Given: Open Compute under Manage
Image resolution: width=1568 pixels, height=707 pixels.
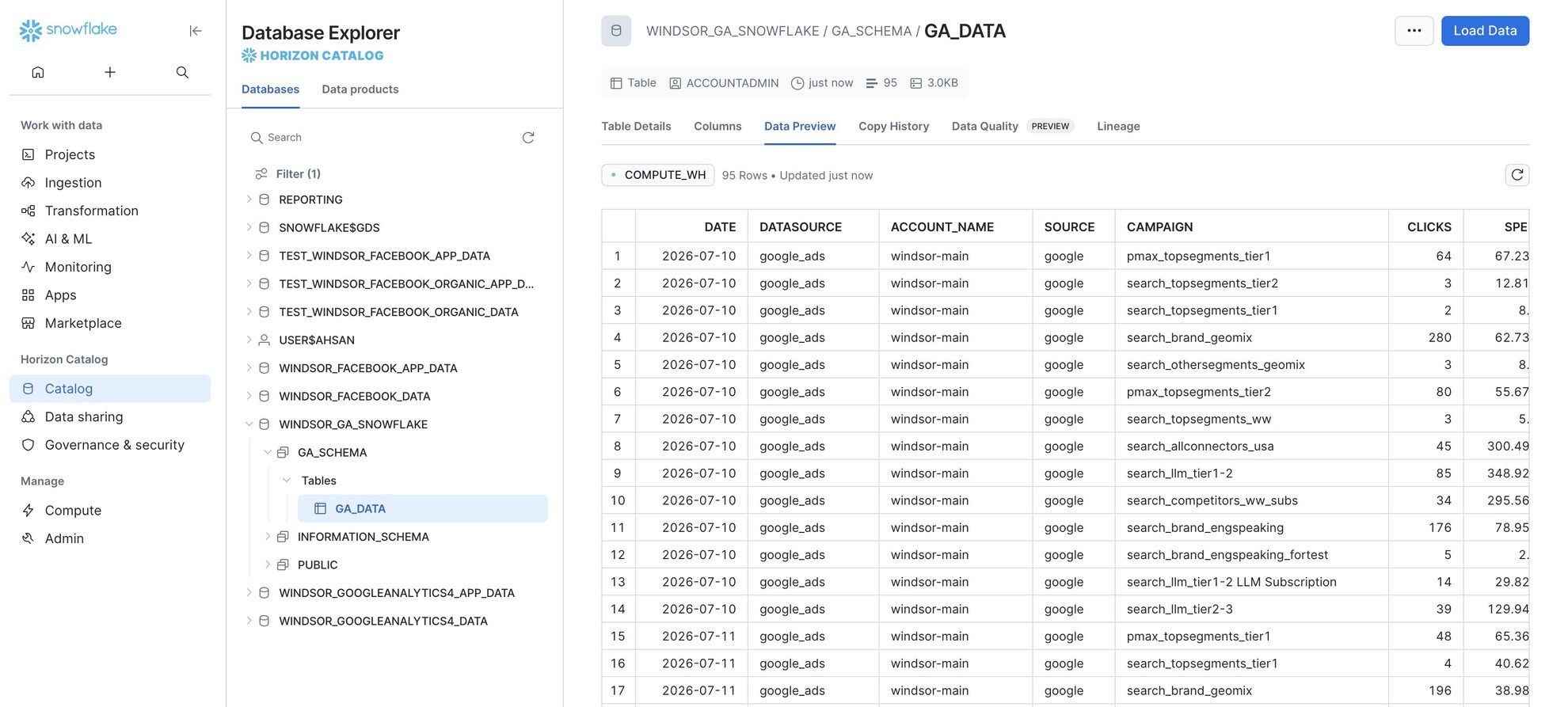Looking at the screenshot, I should (x=110, y=511).
